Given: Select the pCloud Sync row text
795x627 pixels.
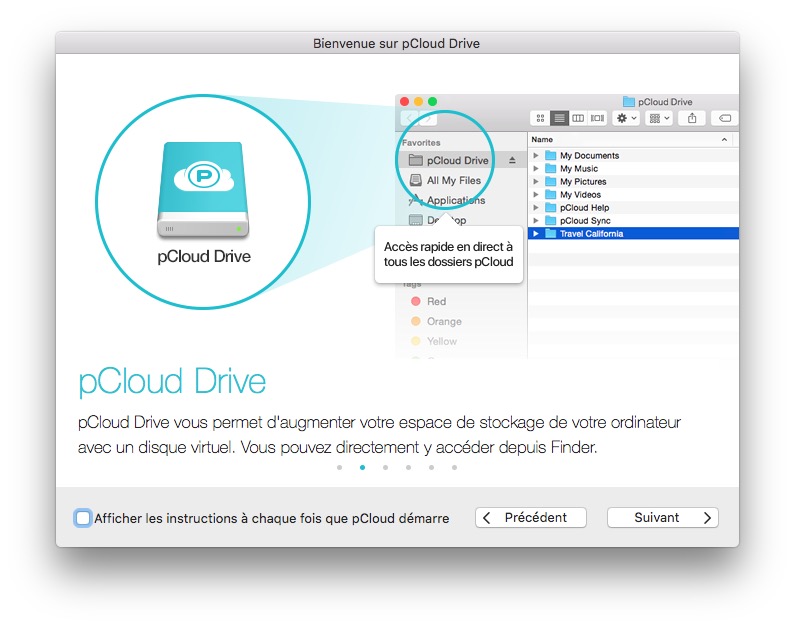Looking at the screenshot, I should tap(585, 221).
